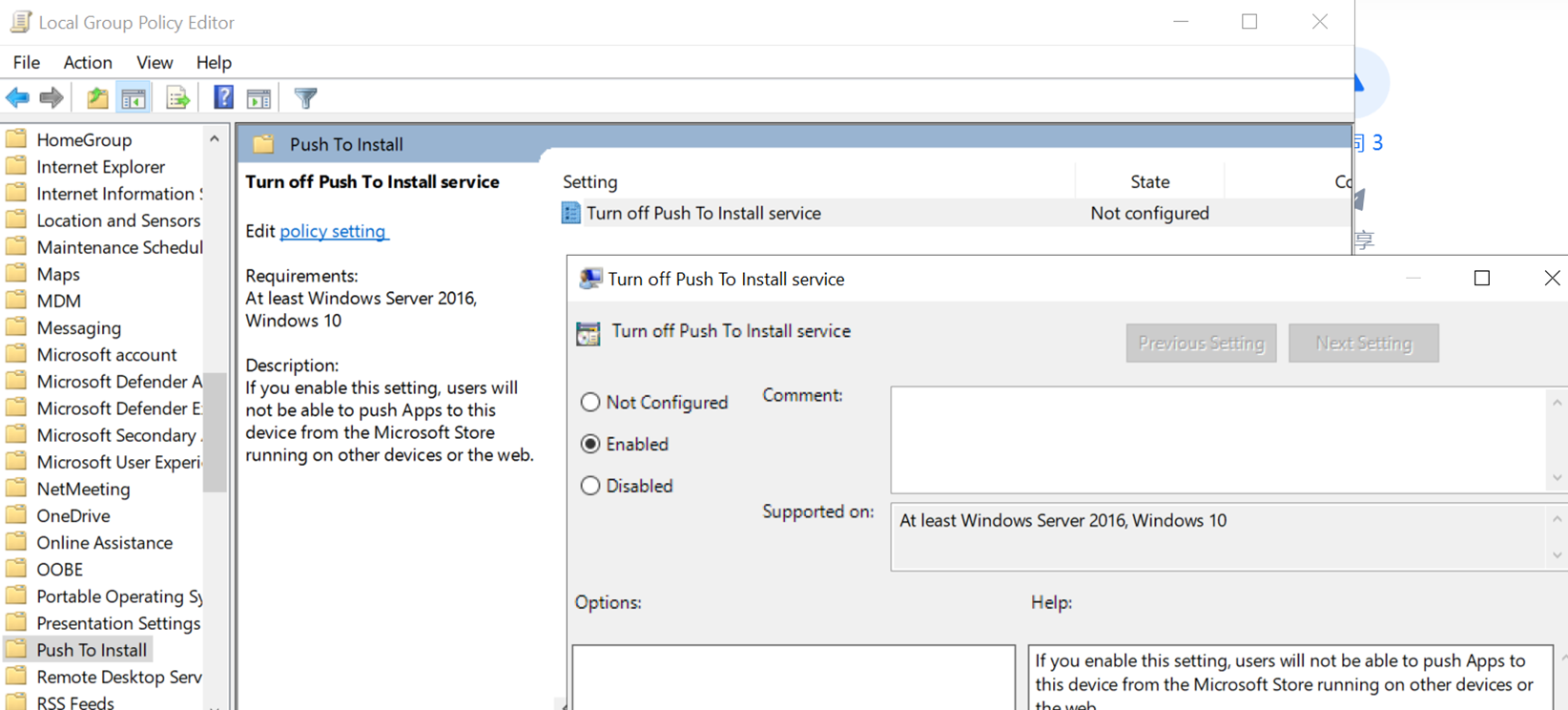The height and width of the screenshot is (710, 1568).
Task: Open the policy setting link
Action: [x=333, y=231]
